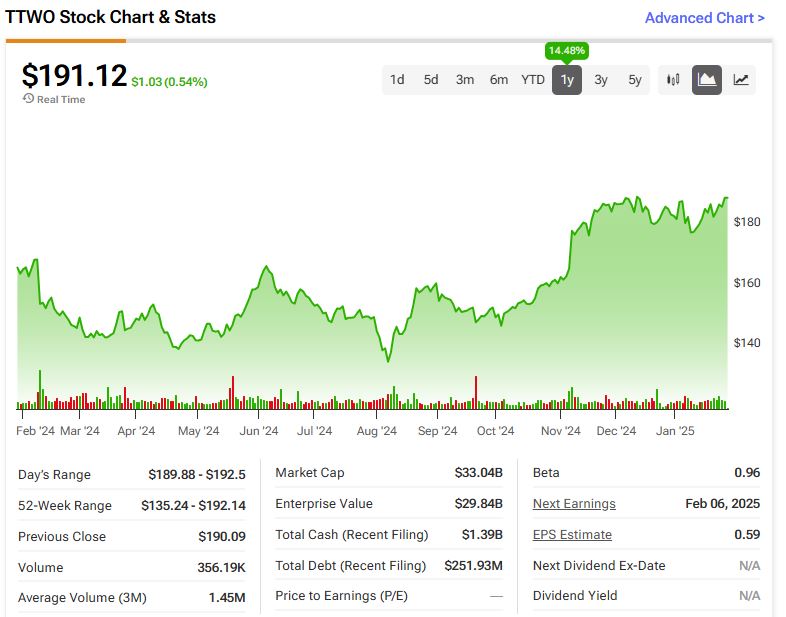The image size is (786, 617).
Task: Click the Day's Range label
Action: coord(54,475)
